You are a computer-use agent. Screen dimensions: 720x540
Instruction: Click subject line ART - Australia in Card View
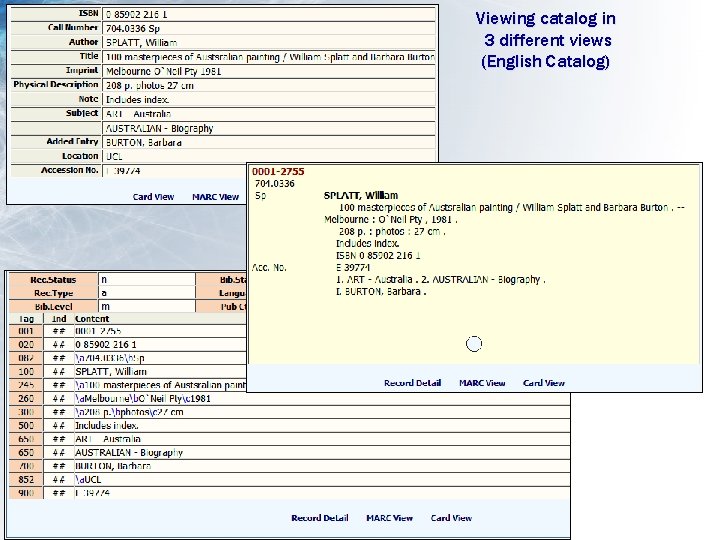(x=440, y=280)
